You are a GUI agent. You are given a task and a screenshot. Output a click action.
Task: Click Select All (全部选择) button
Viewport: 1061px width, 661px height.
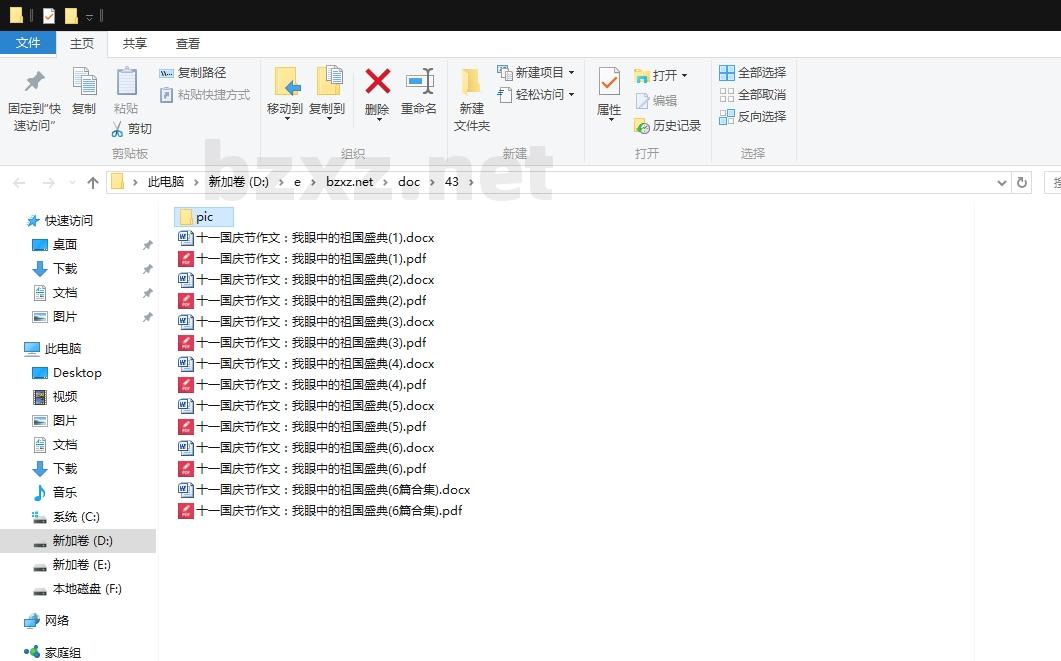(x=753, y=73)
